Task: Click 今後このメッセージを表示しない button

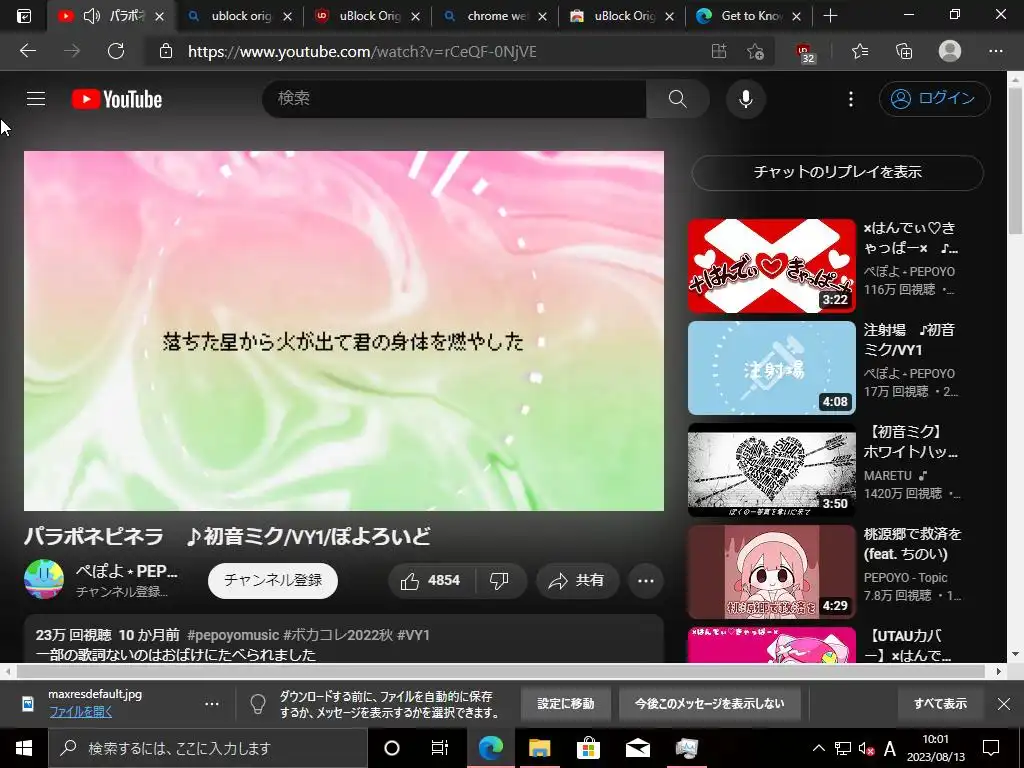Action: tap(710, 704)
